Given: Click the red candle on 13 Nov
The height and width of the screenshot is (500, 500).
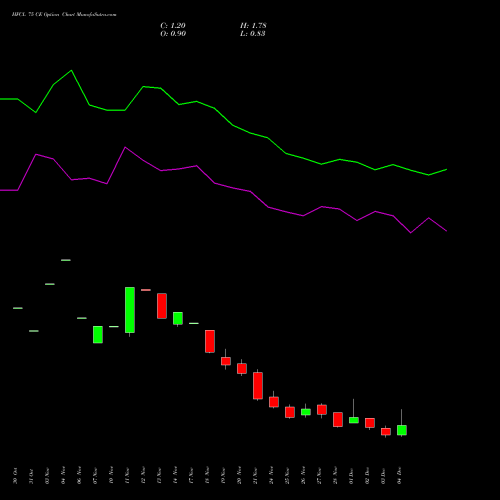Looking at the screenshot, I should (x=162, y=306).
